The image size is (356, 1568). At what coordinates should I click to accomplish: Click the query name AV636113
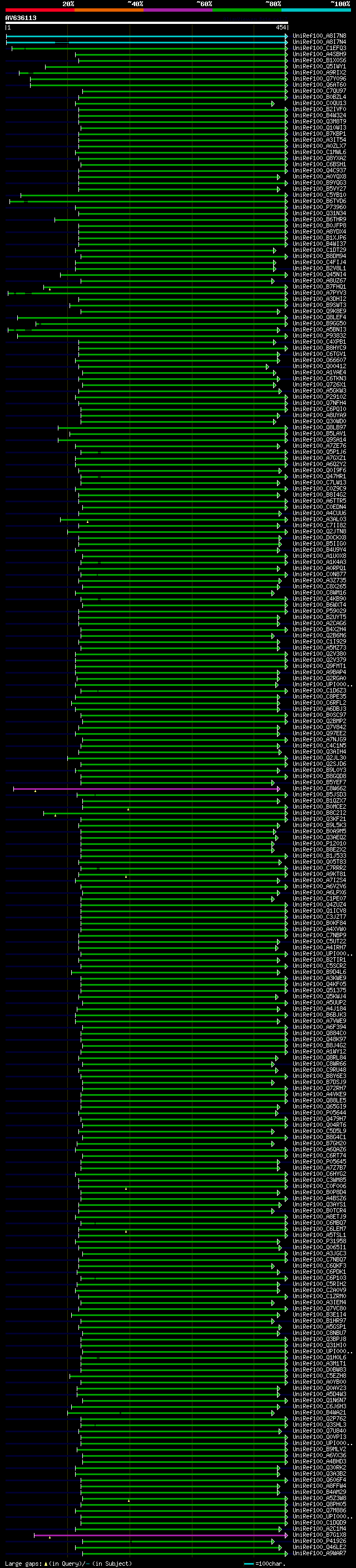(21, 18)
